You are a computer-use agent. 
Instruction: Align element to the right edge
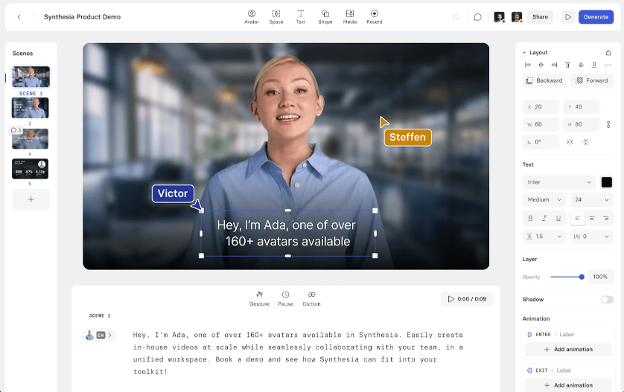coord(554,65)
